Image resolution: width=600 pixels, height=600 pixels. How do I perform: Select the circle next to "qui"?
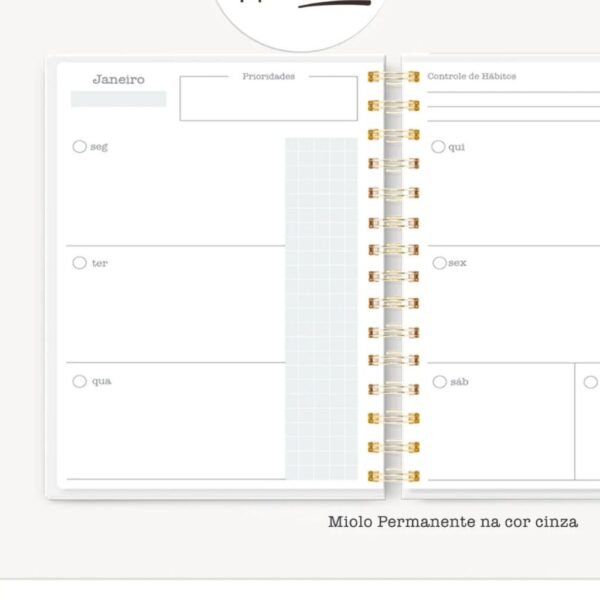(x=438, y=147)
